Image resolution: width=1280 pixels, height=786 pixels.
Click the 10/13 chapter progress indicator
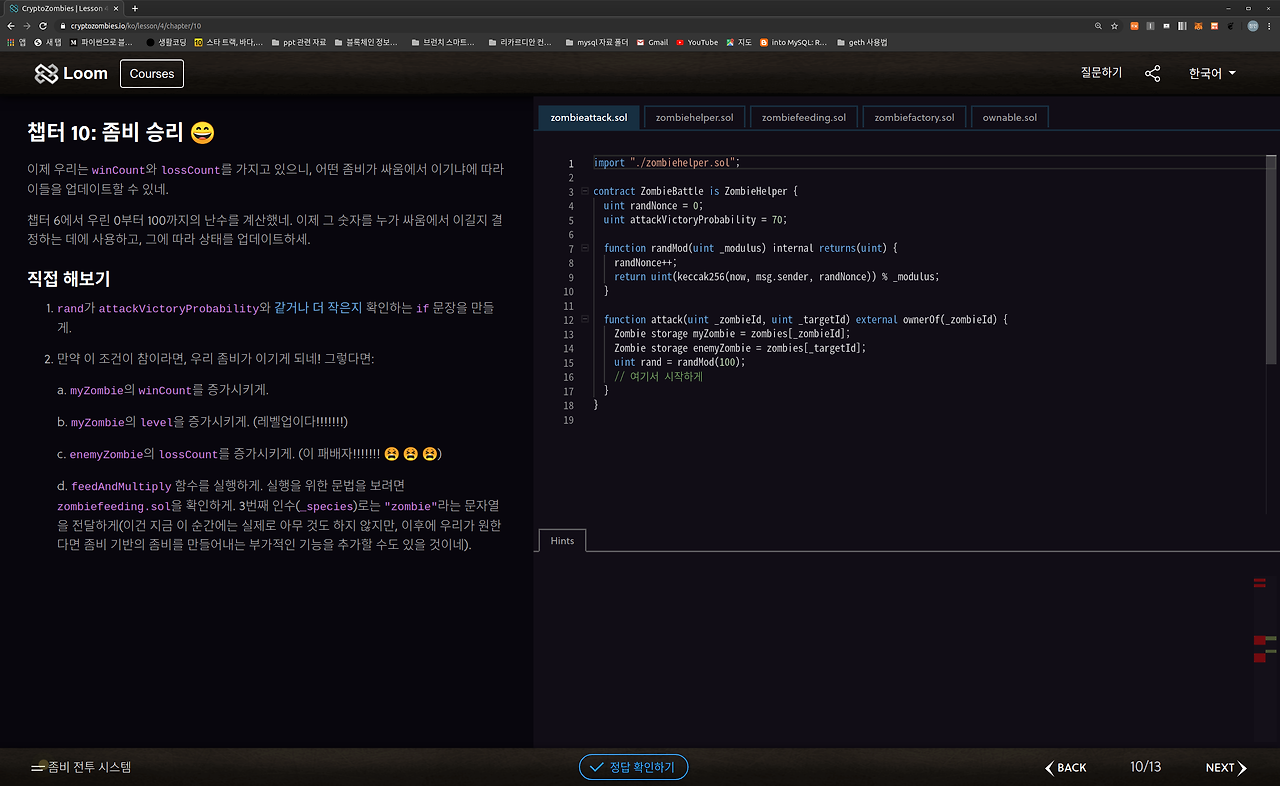(x=1146, y=767)
